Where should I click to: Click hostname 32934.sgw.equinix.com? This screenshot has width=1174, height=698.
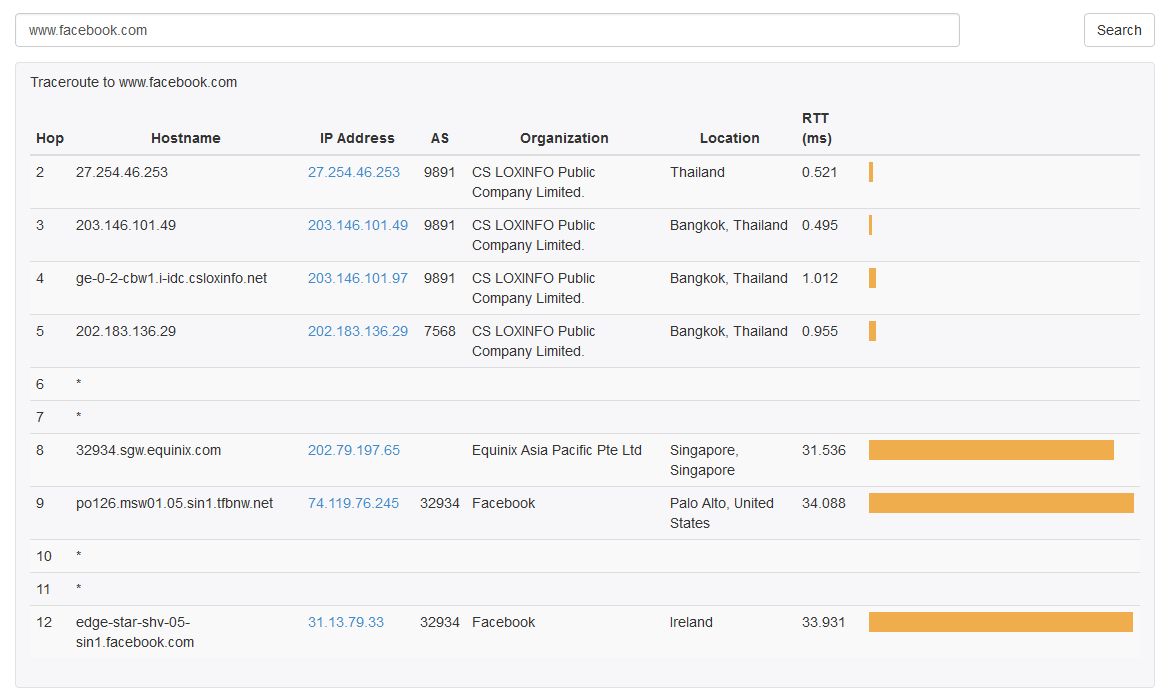(148, 450)
